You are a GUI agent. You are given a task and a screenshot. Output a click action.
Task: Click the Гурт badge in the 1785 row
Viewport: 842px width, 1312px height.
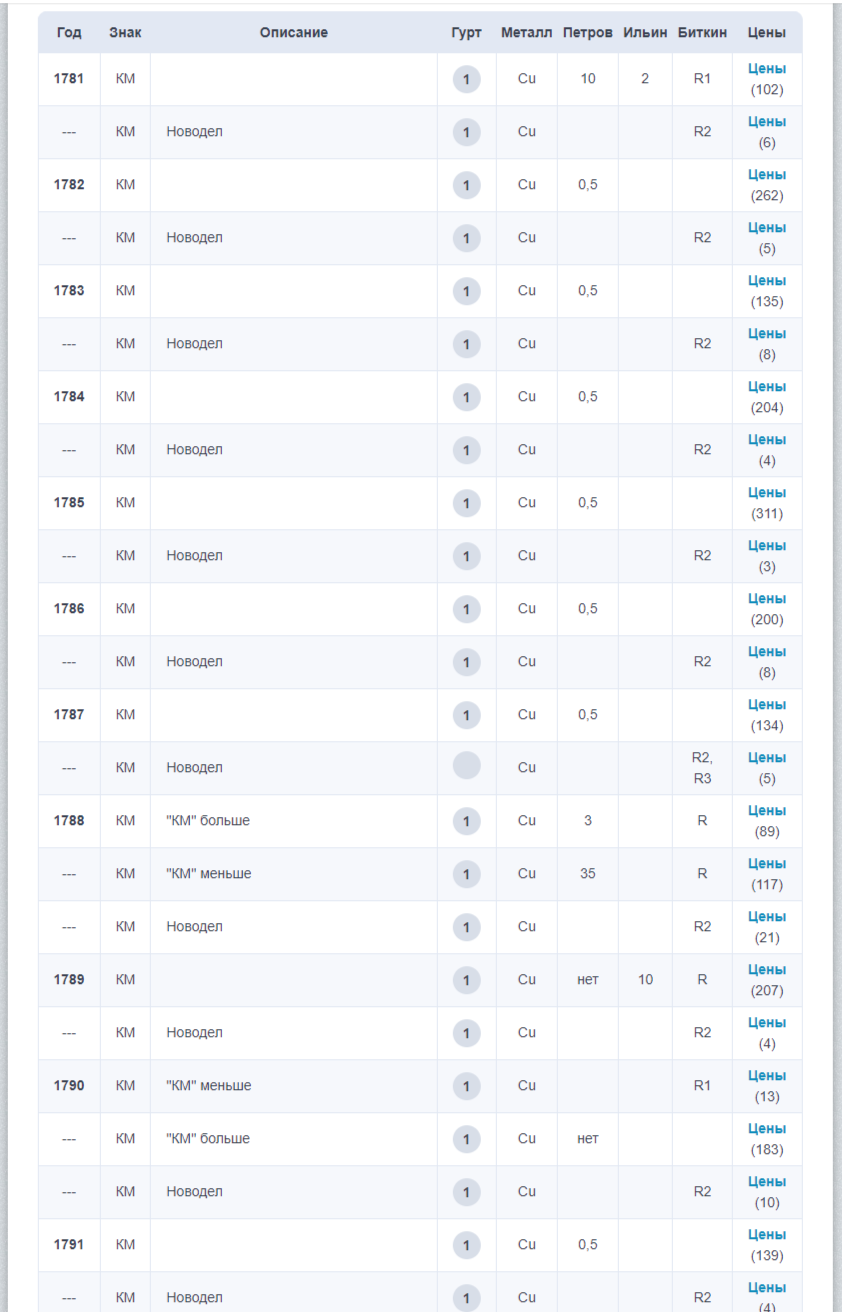(x=466, y=503)
